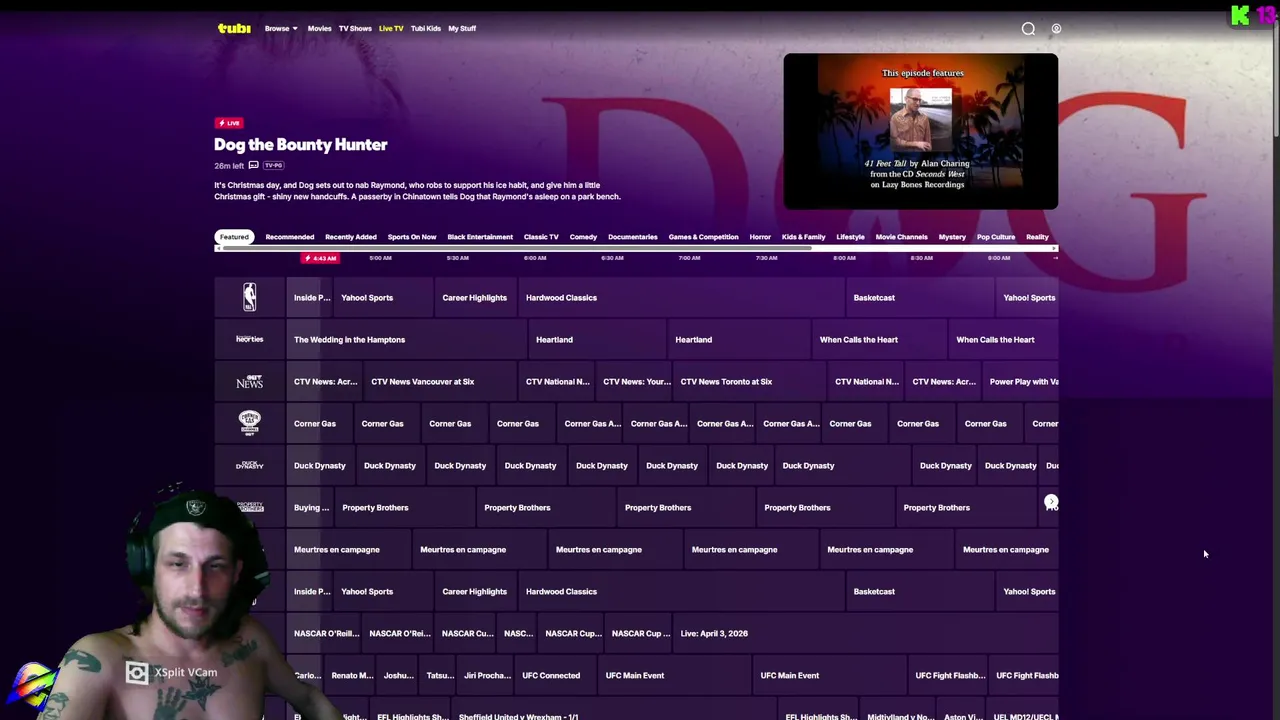Viewport: 1280px width, 720px height.
Task: Click the Tubi logo
Action: (x=234, y=28)
